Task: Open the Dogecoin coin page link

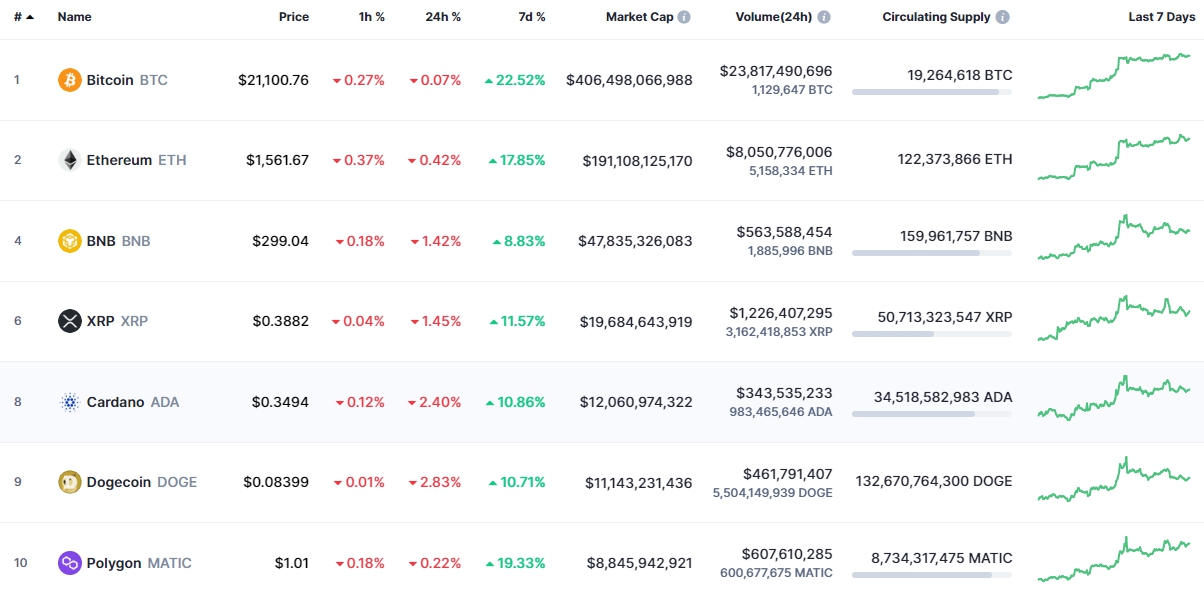Action: pos(142,482)
